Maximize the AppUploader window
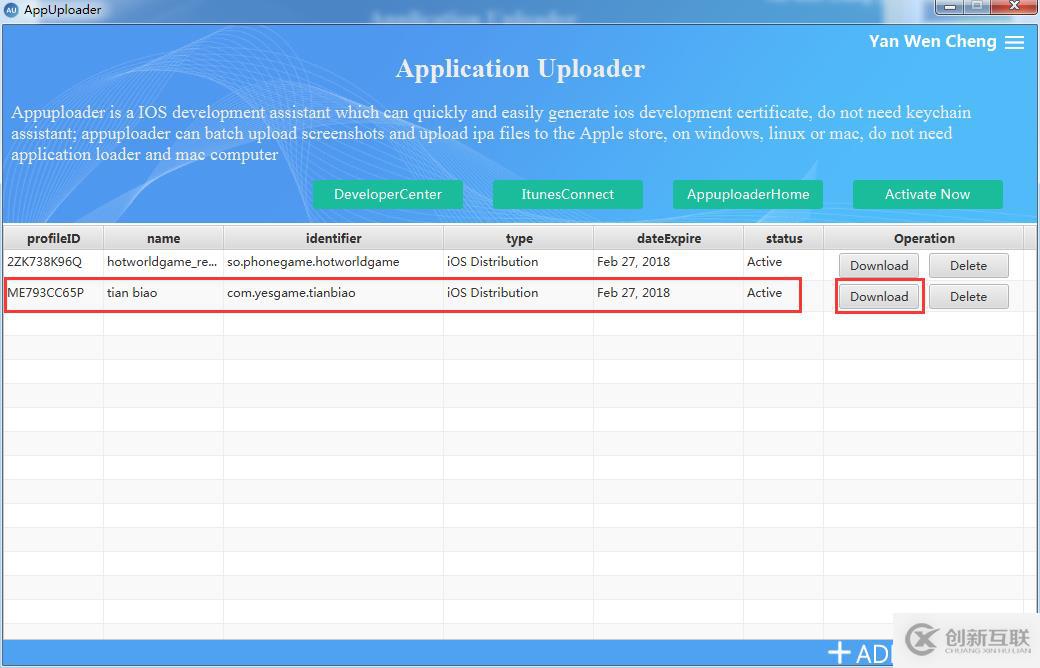The height and width of the screenshot is (668, 1040). point(977,7)
